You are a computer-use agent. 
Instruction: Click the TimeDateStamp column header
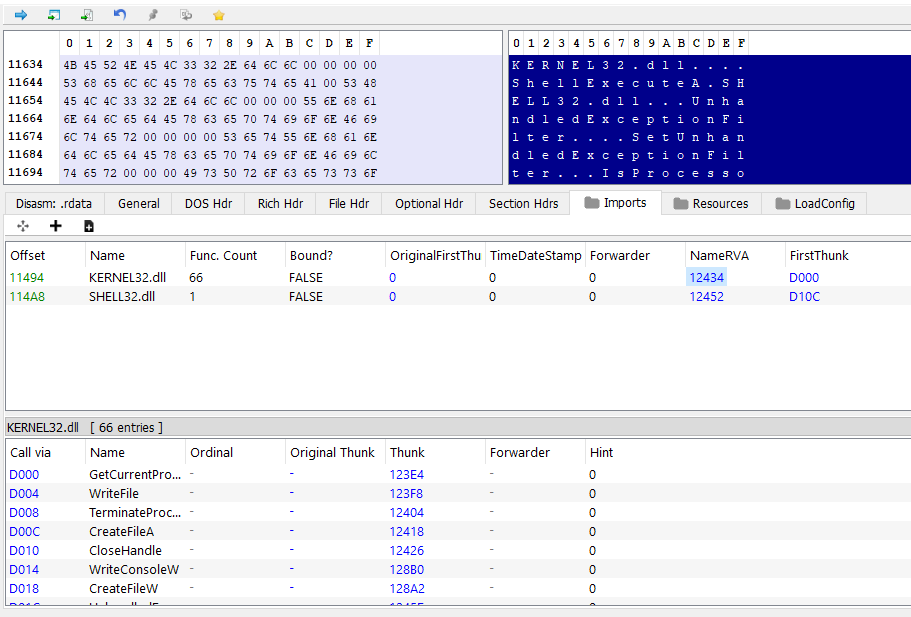(x=535, y=256)
